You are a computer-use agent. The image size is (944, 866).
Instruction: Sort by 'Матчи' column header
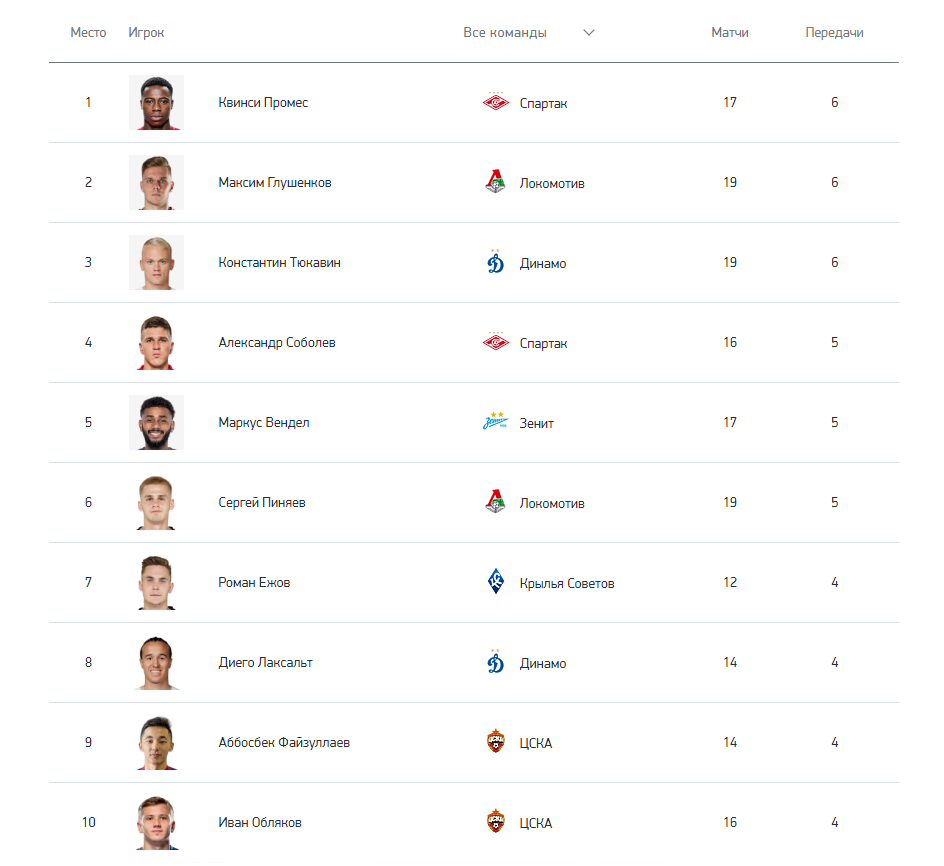click(730, 33)
